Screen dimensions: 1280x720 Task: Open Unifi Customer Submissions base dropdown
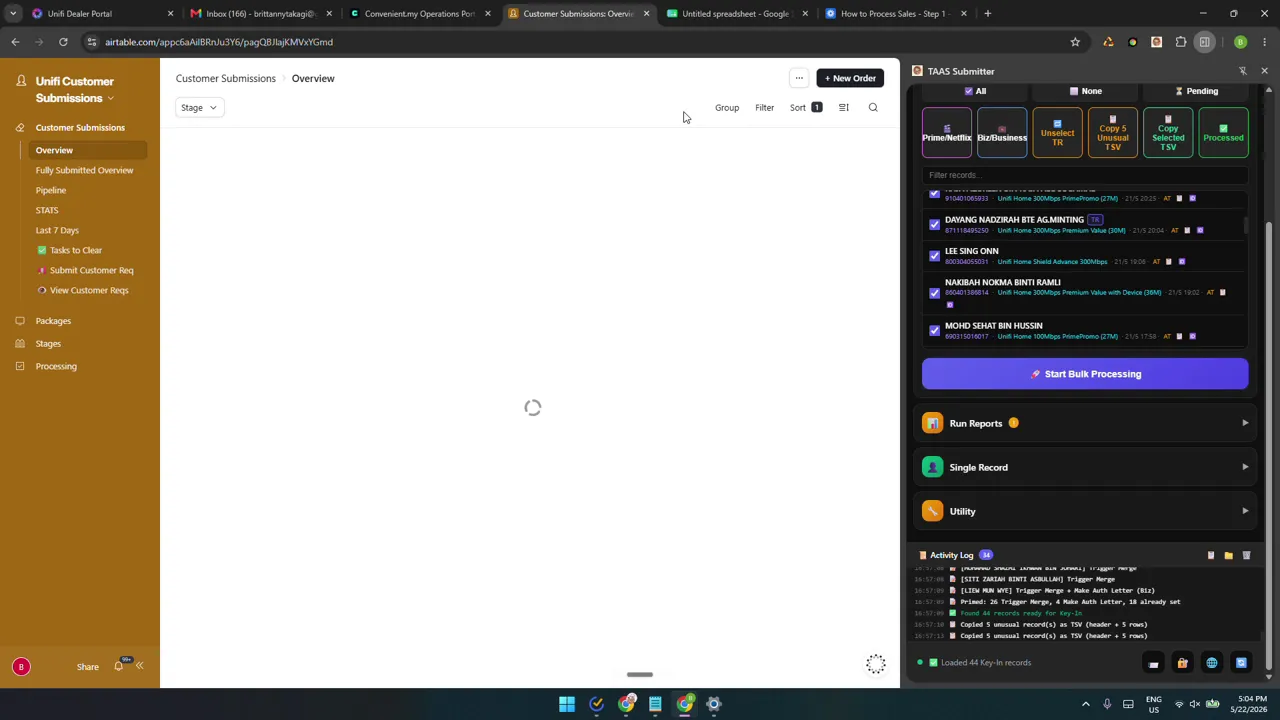click(x=75, y=90)
